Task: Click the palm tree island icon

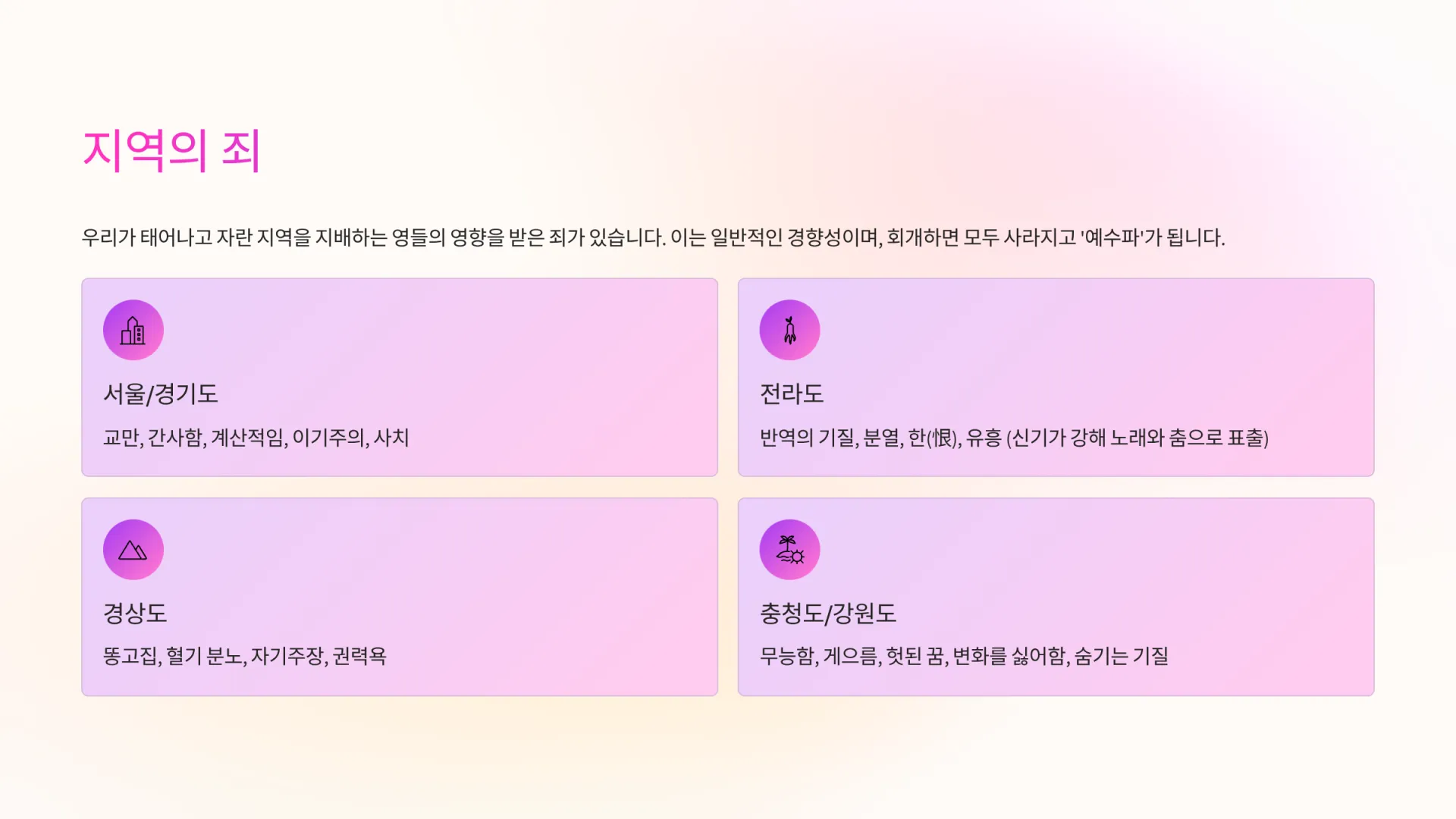Action: tap(789, 550)
